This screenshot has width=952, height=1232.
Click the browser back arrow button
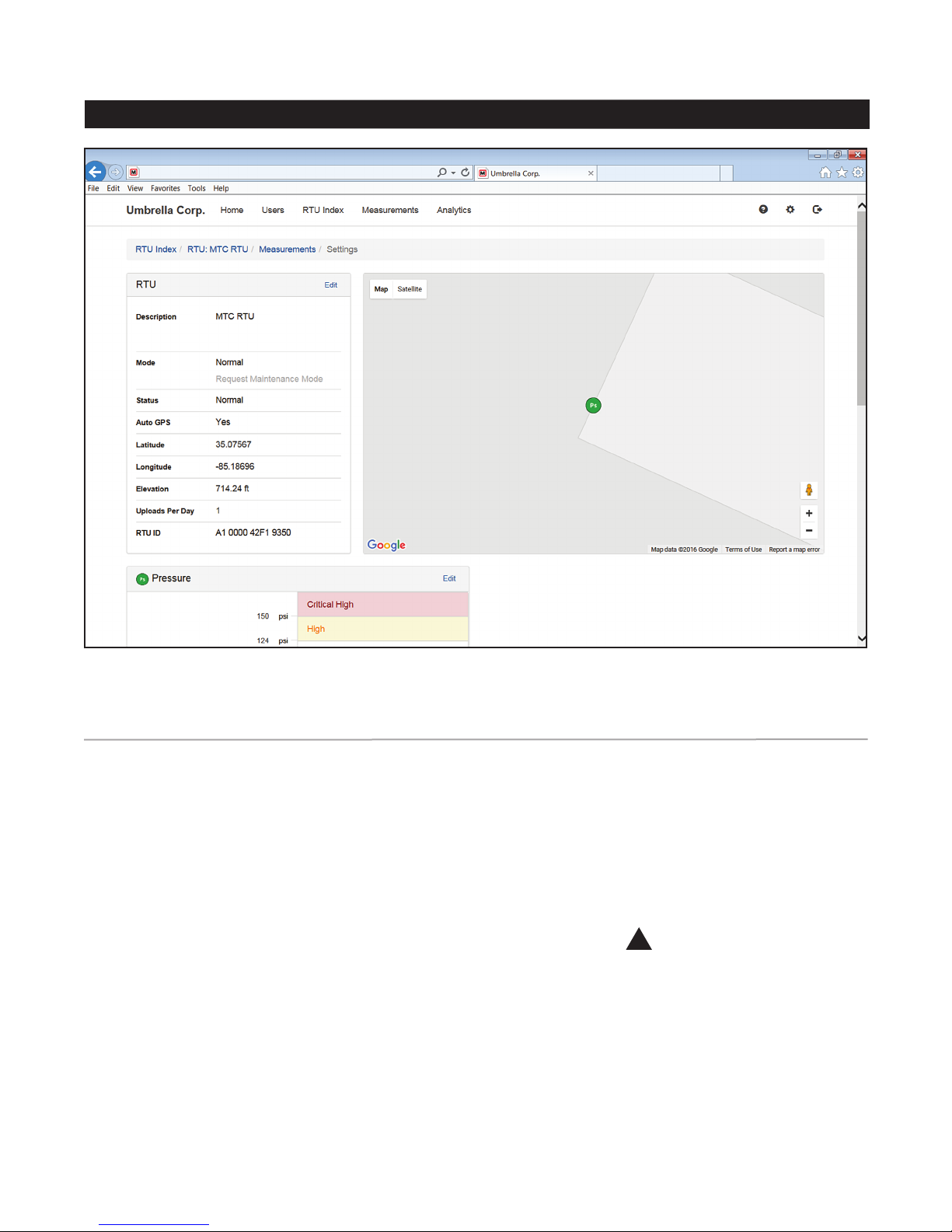click(x=96, y=173)
